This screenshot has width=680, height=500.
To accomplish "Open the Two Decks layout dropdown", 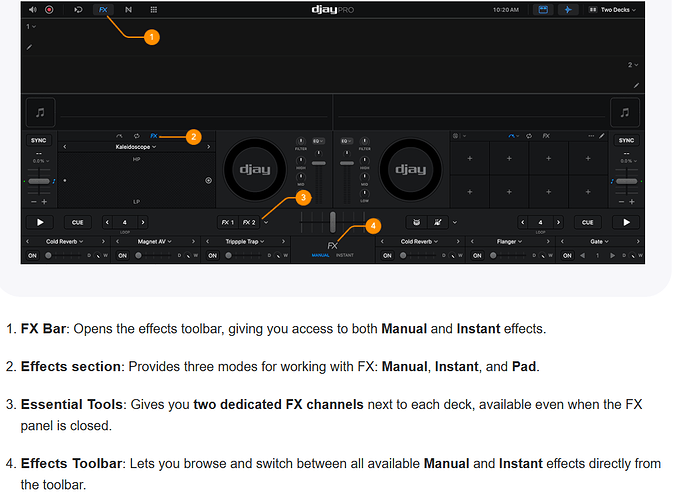I will click(612, 10).
